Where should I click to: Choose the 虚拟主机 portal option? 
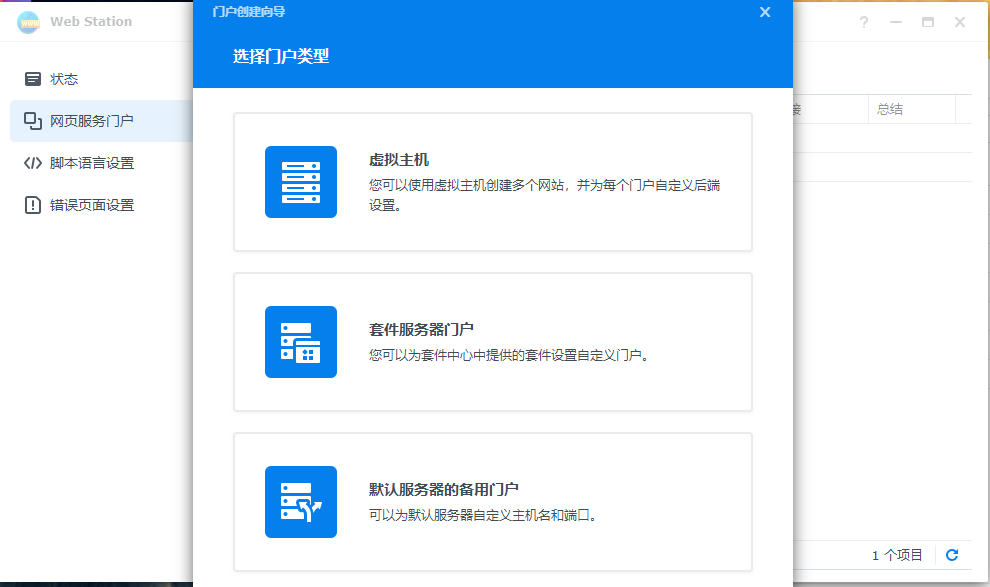click(492, 182)
